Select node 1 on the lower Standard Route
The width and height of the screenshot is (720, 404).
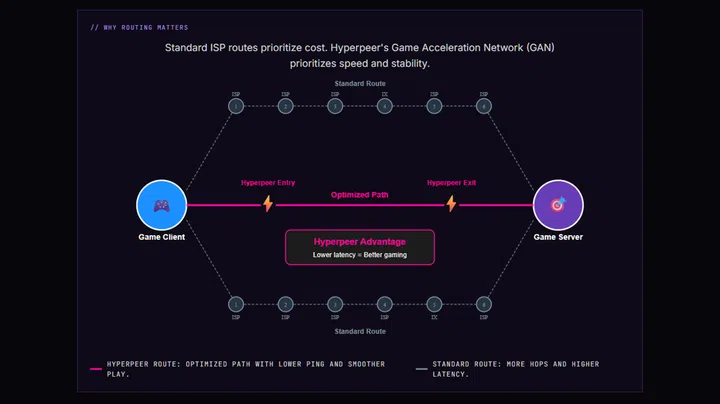click(x=236, y=304)
